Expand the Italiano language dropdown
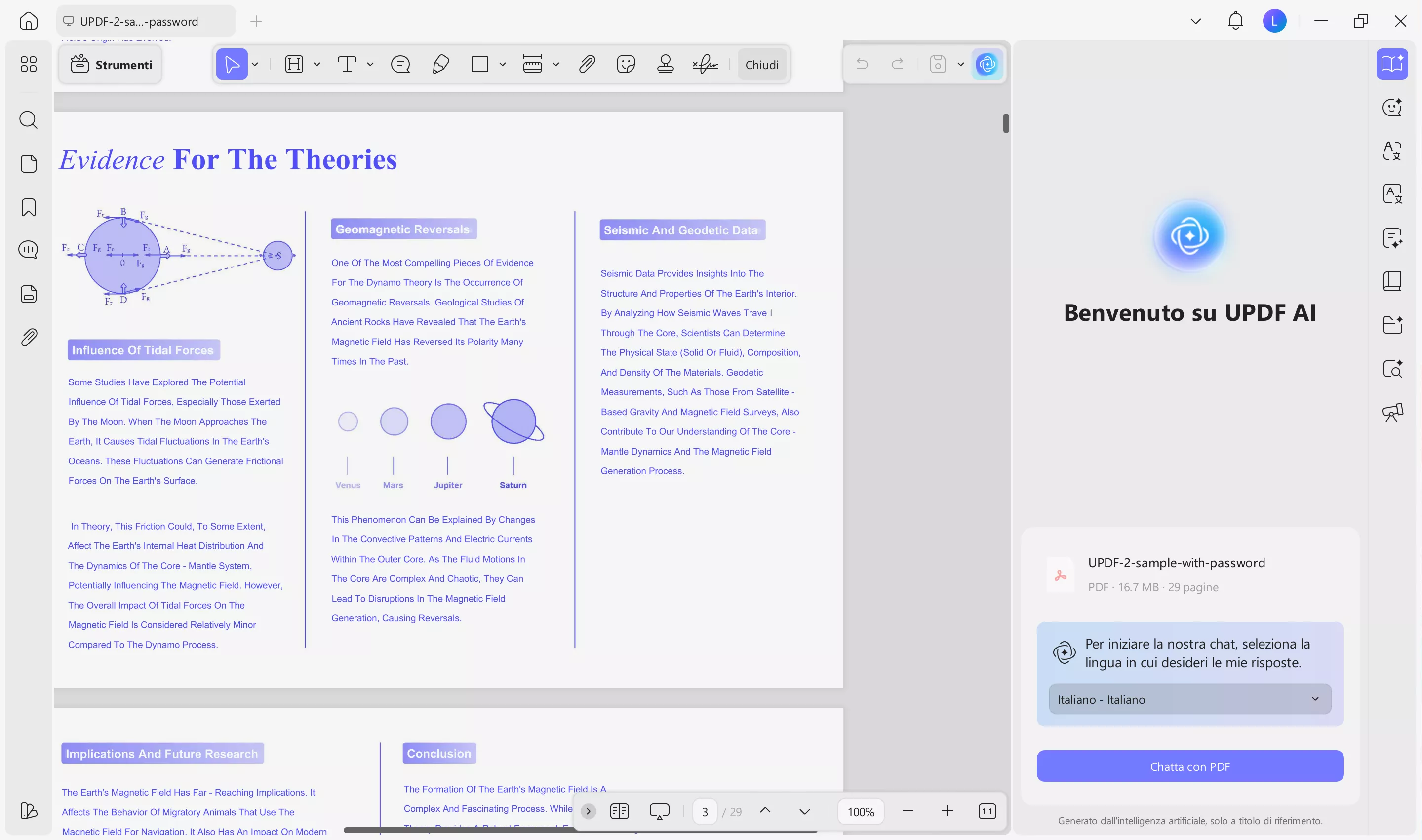 click(1189, 699)
